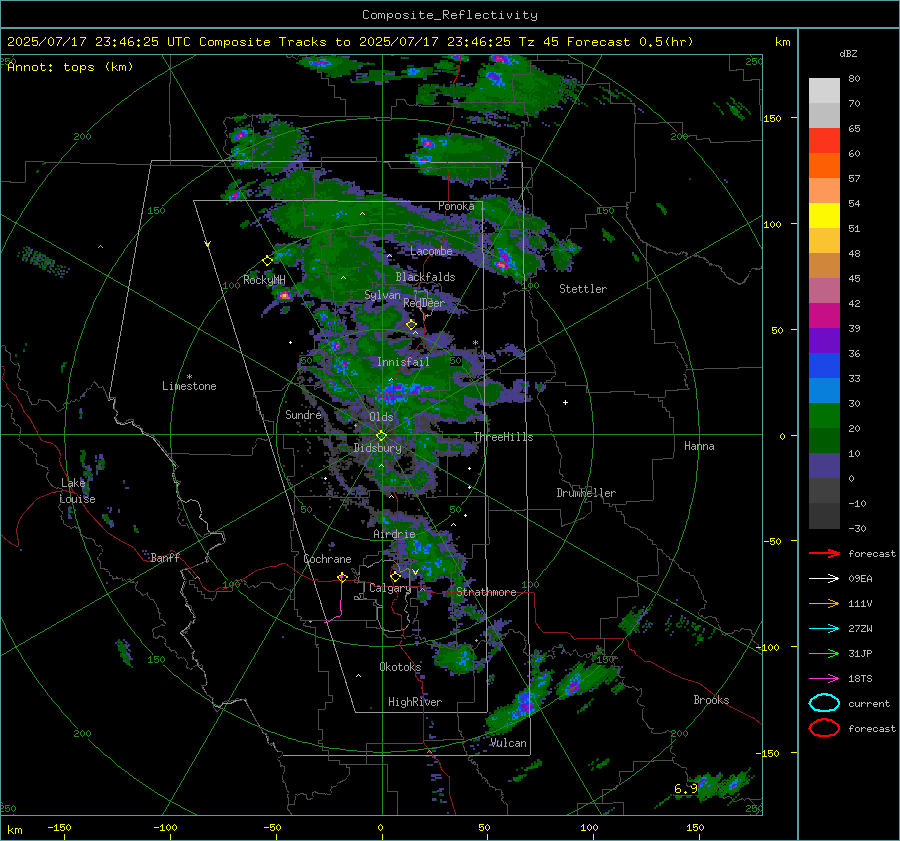This screenshot has width=900, height=841.
Task: Click the blue 36 dBZ color swatch
Action: [824, 365]
